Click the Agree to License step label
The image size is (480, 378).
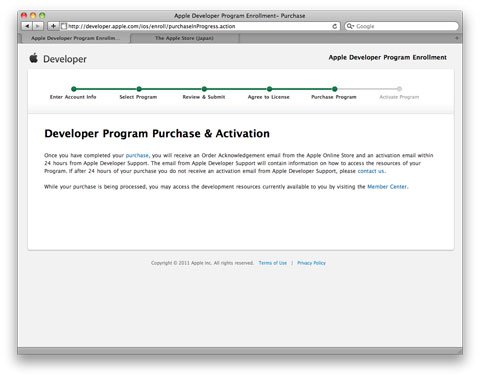[x=269, y=97]
